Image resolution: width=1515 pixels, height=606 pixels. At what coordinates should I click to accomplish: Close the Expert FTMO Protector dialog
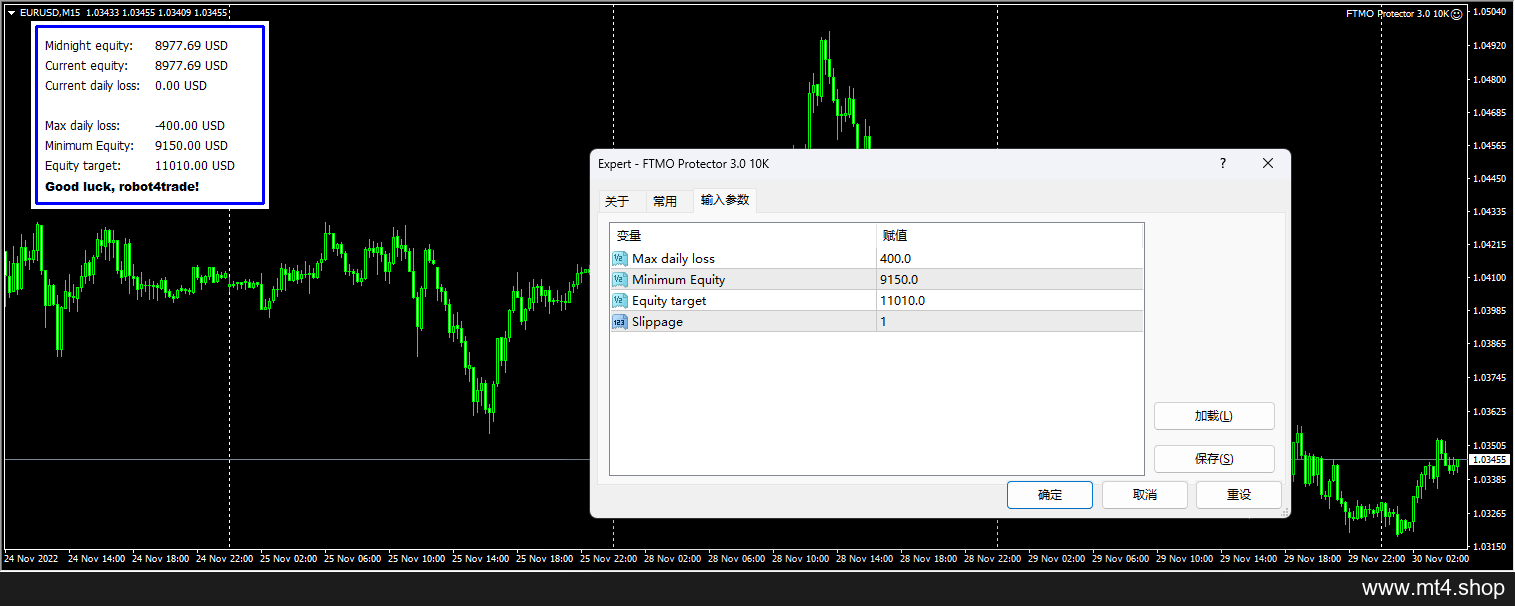(1267, 163)
